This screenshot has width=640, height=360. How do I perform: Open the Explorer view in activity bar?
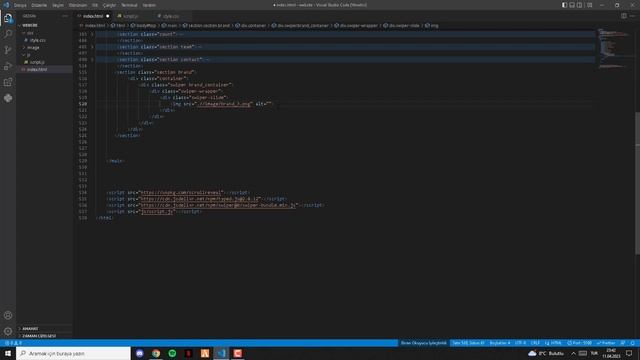click(x=8, y=18)
